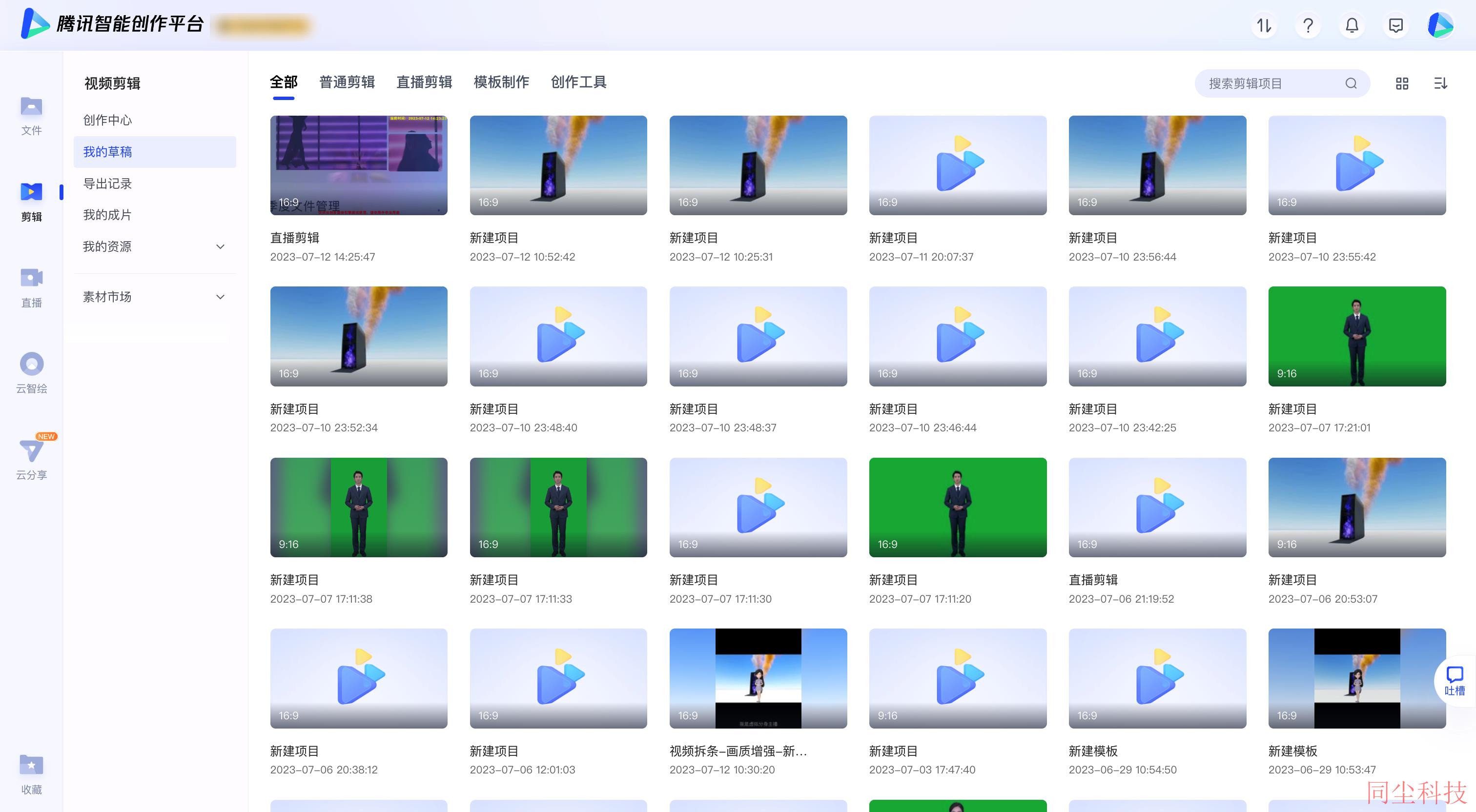Image resolution: width=1476 pixels, height=812 pixels.
Task: Open project thumbnail dated 2023-07-03 17:47:40
Action: [958, 678]
